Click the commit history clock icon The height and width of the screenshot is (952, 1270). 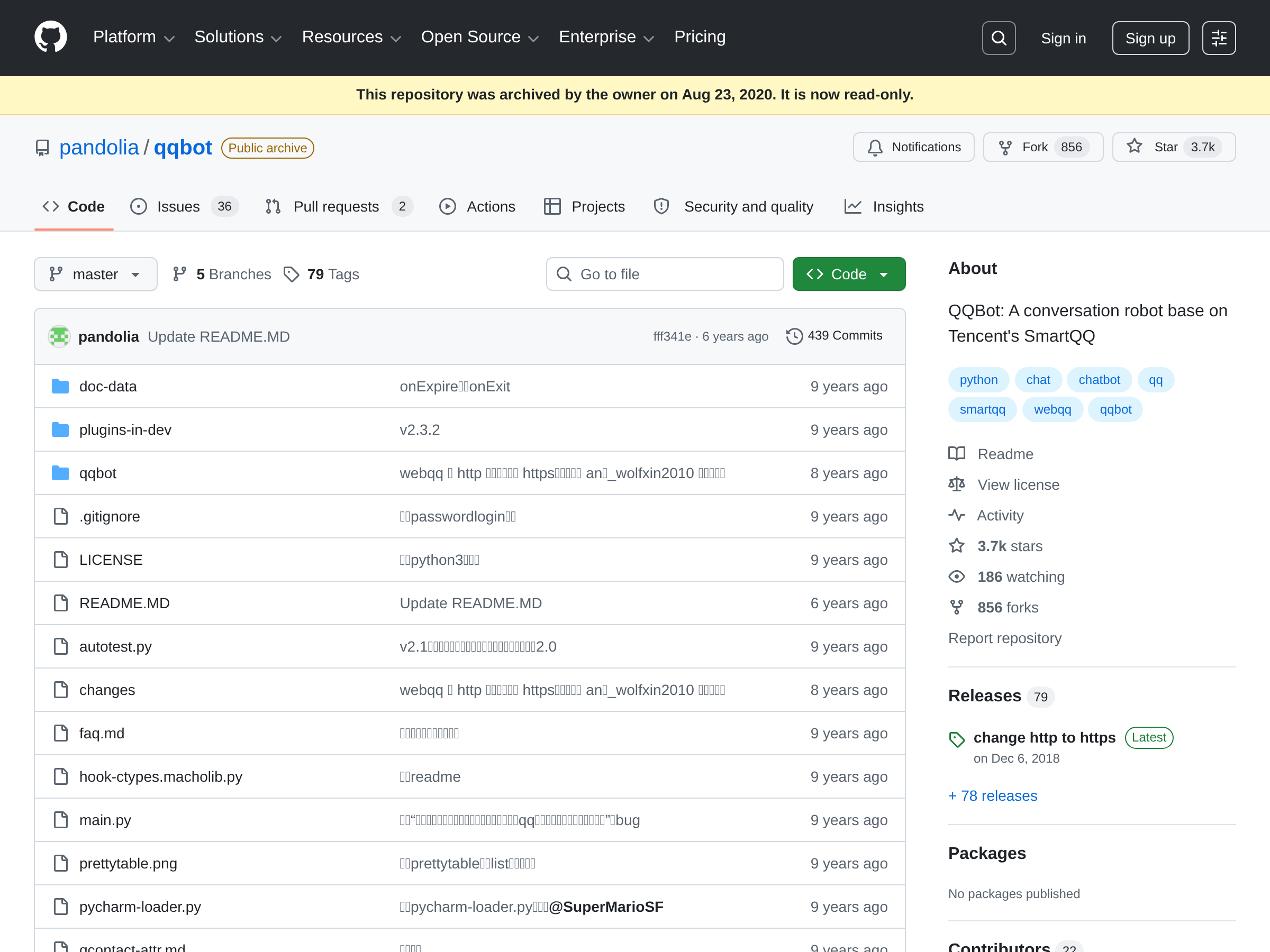coord(794,336)
